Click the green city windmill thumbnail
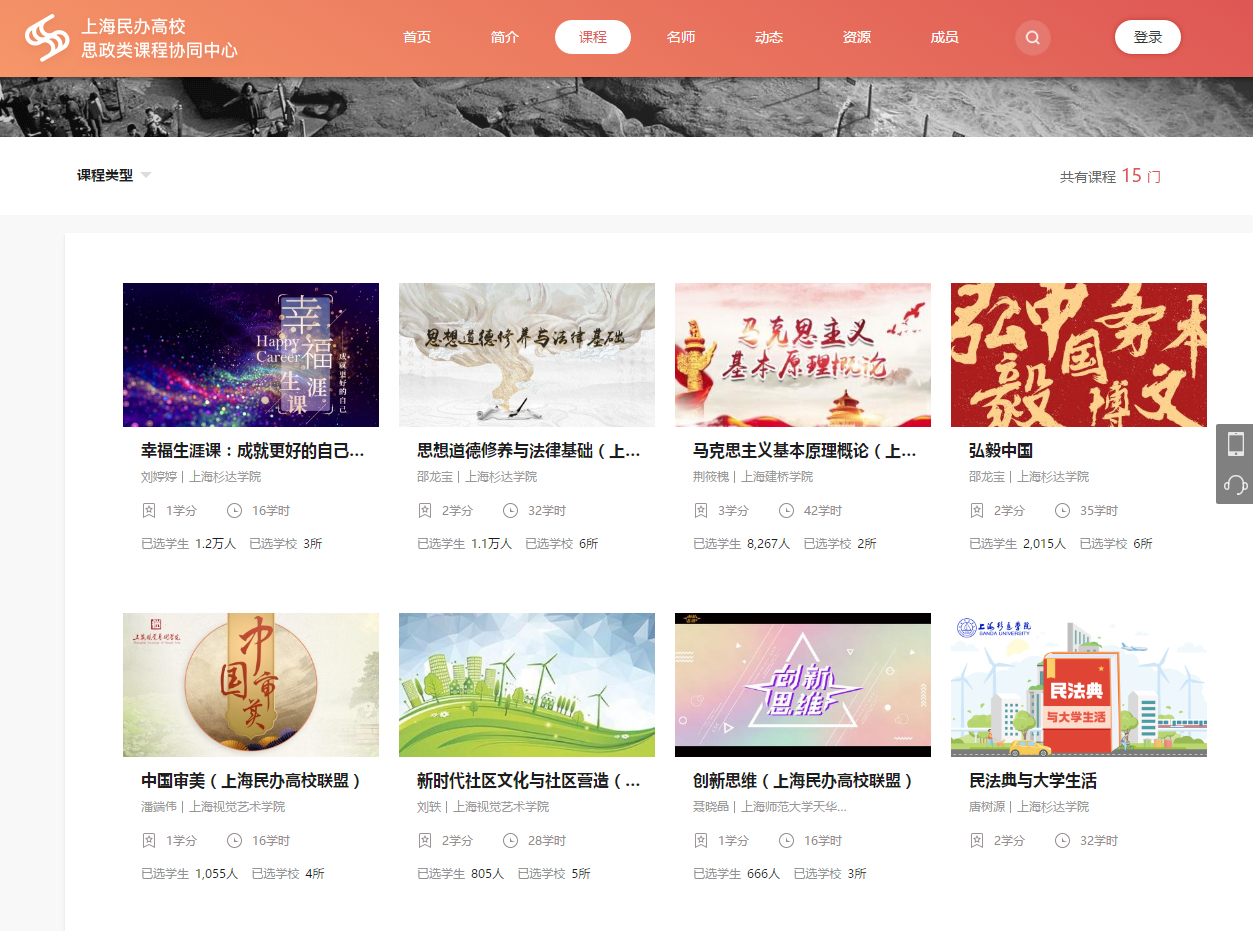 click(527, 685)
